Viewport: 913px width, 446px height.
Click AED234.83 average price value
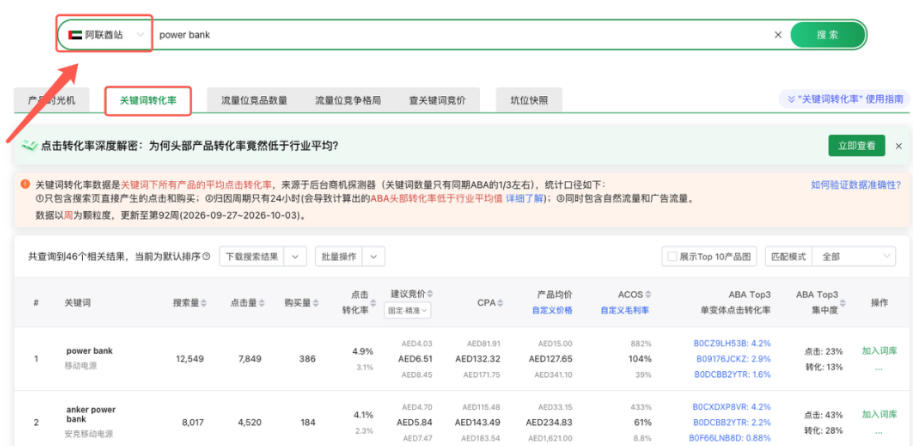coord(549,422)
